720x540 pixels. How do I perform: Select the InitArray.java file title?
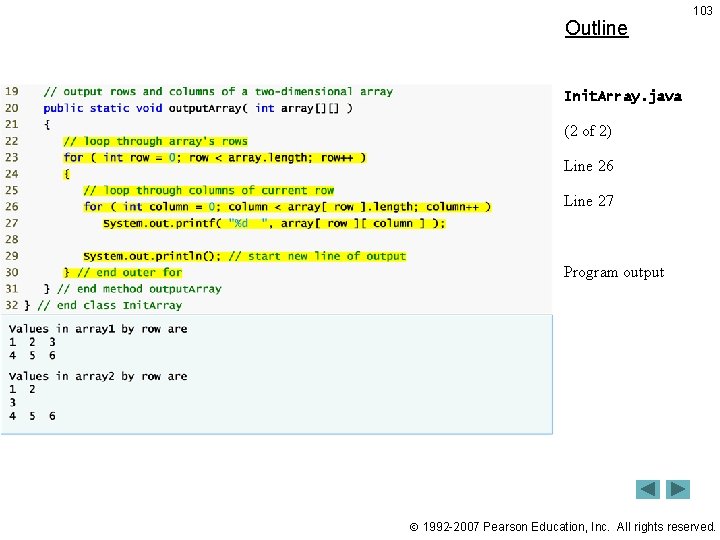pyautogui.click(x=623, y=96)
